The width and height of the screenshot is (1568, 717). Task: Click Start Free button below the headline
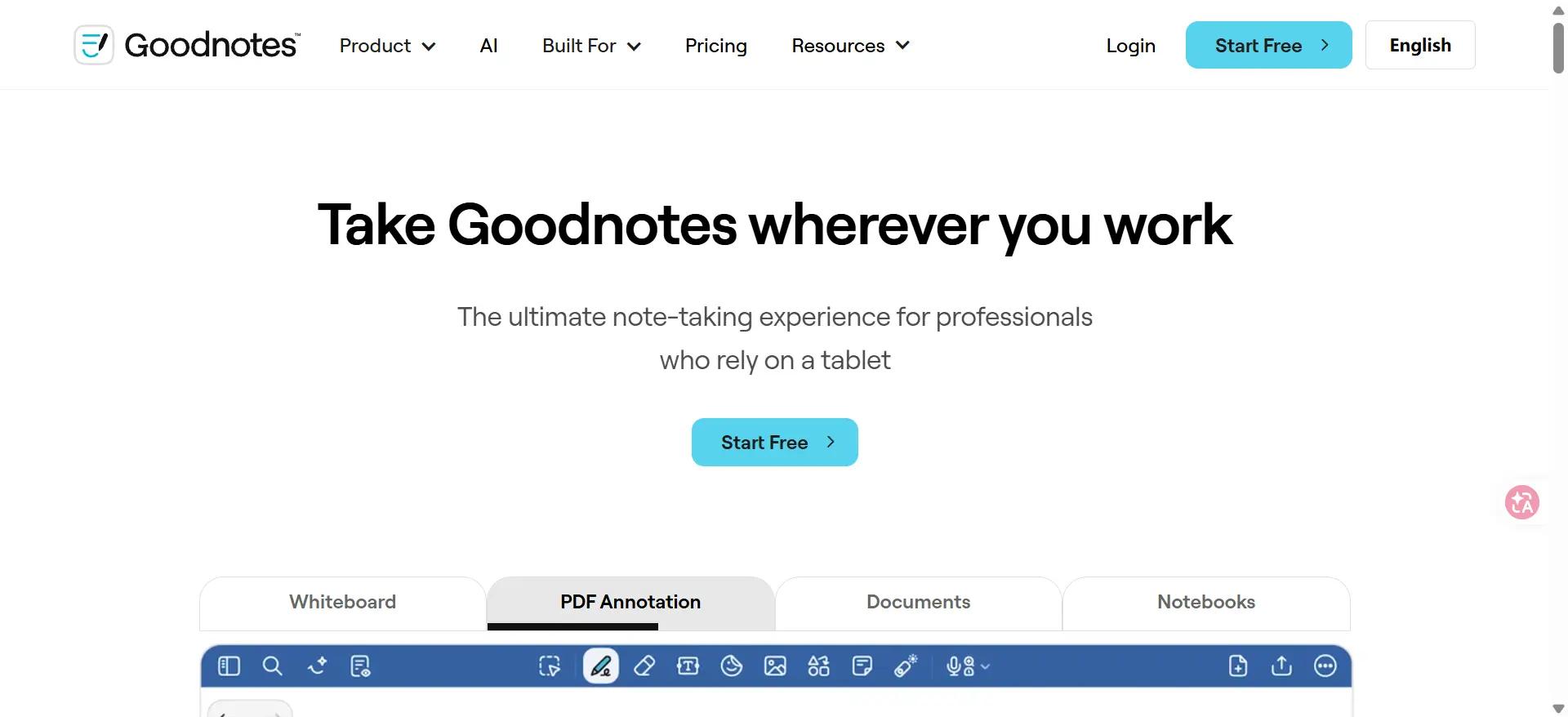coord(775,443)
